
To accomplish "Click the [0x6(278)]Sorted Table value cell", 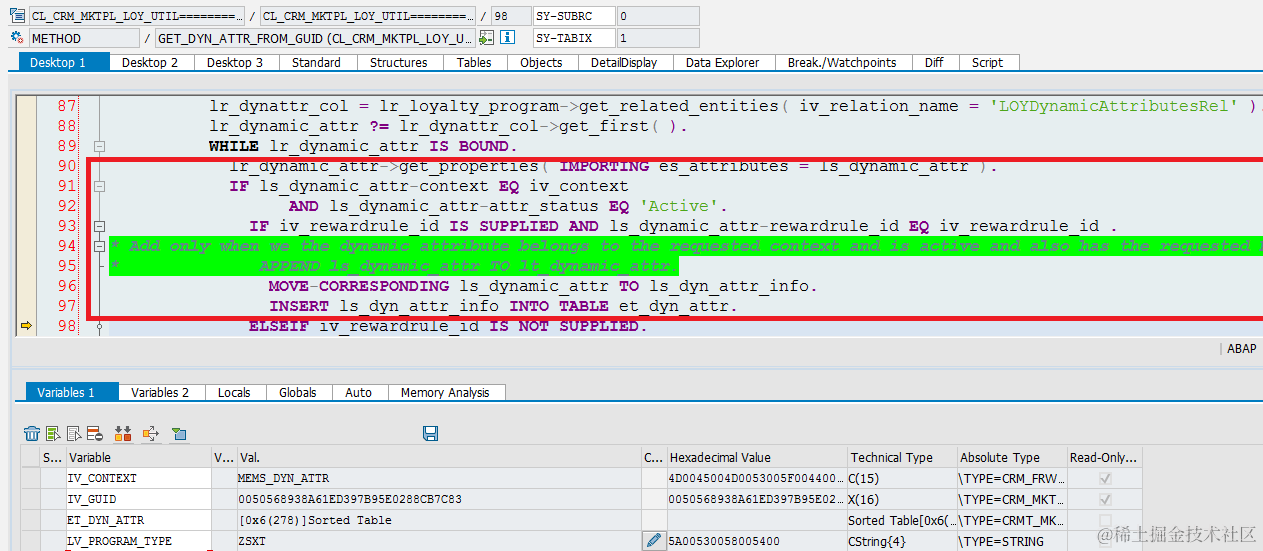I will point(438,520).
